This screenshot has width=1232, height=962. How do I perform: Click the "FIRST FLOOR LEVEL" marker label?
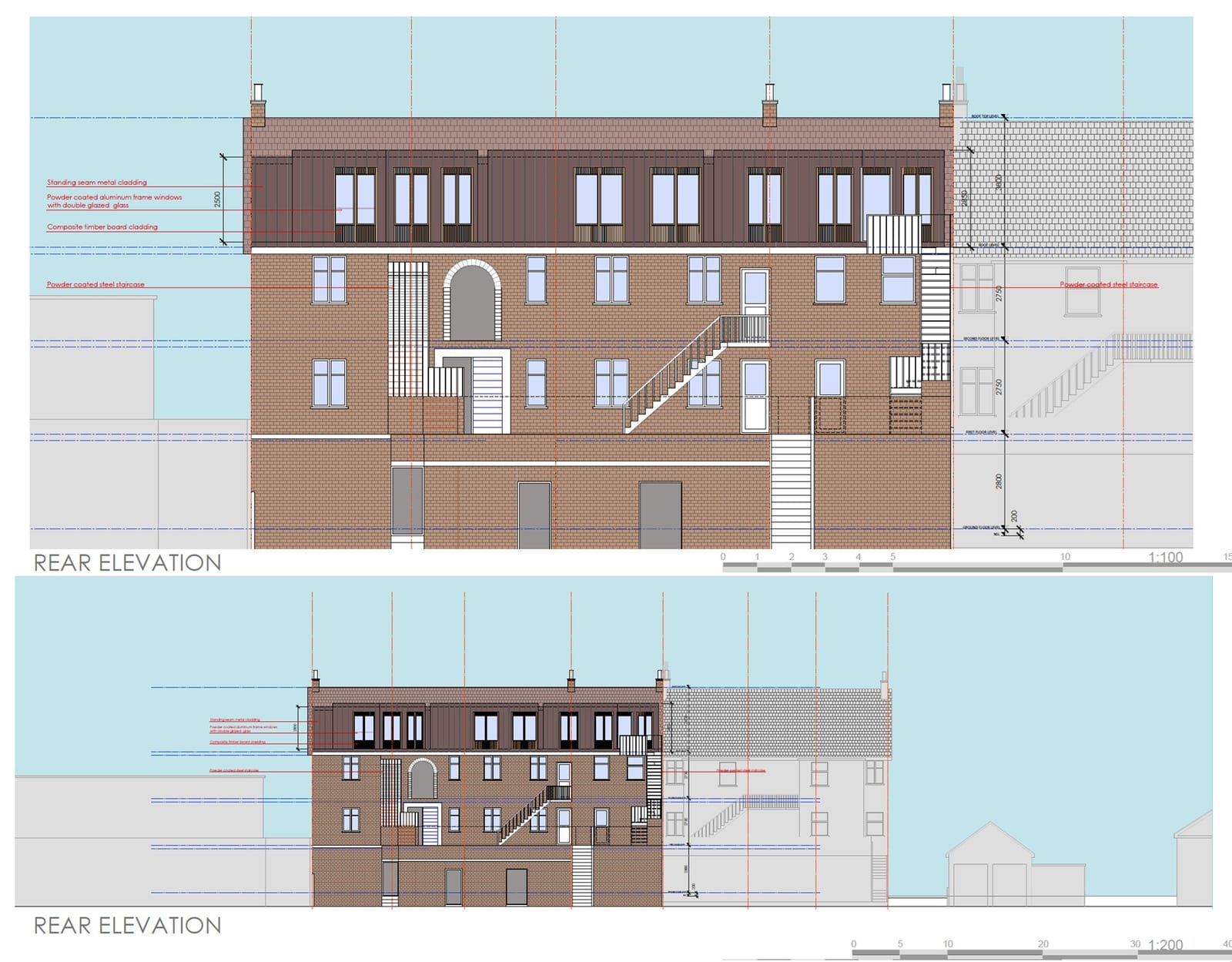click(982, 432)
